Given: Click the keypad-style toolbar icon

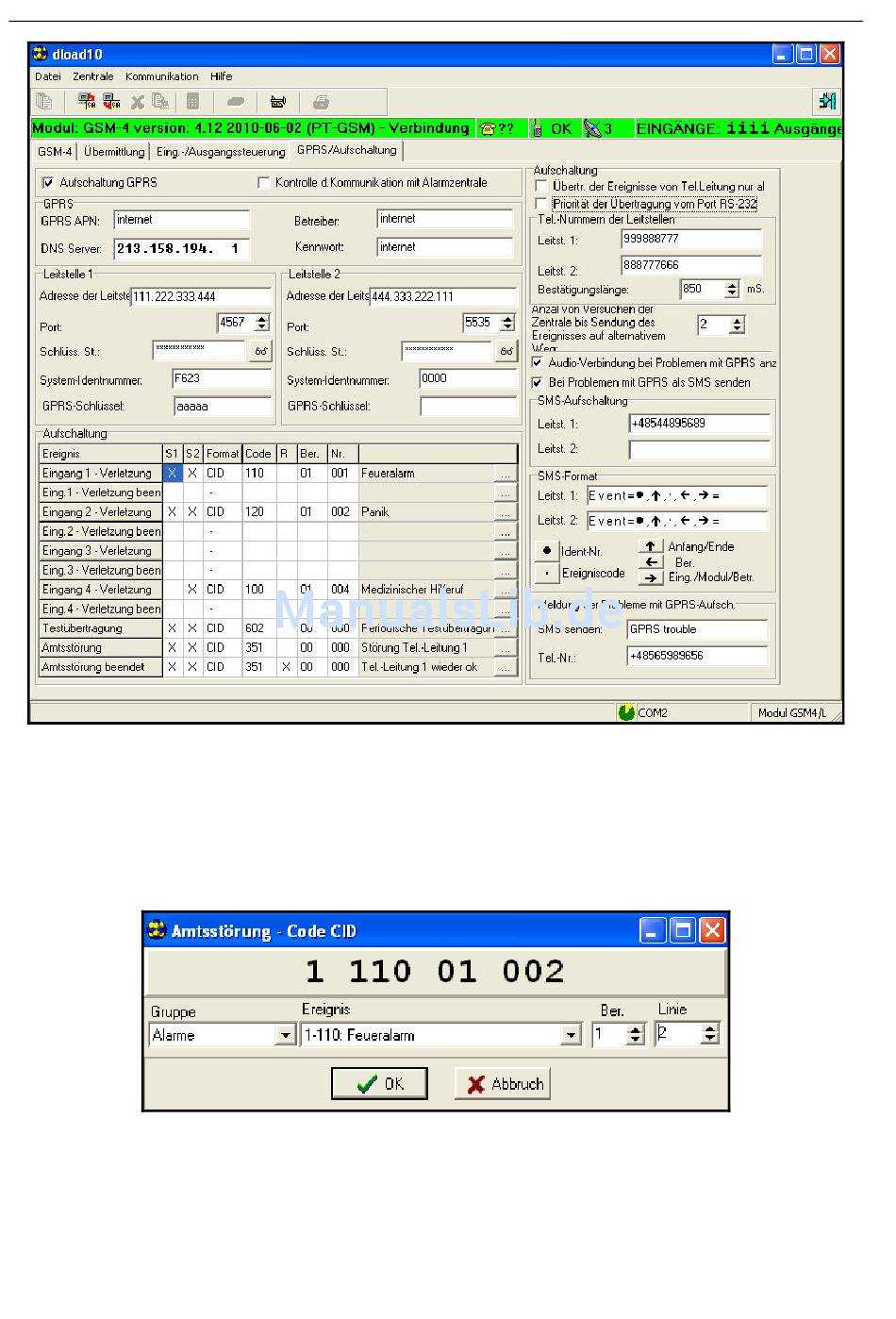Looking at the screenshot, I should [192, 102].
